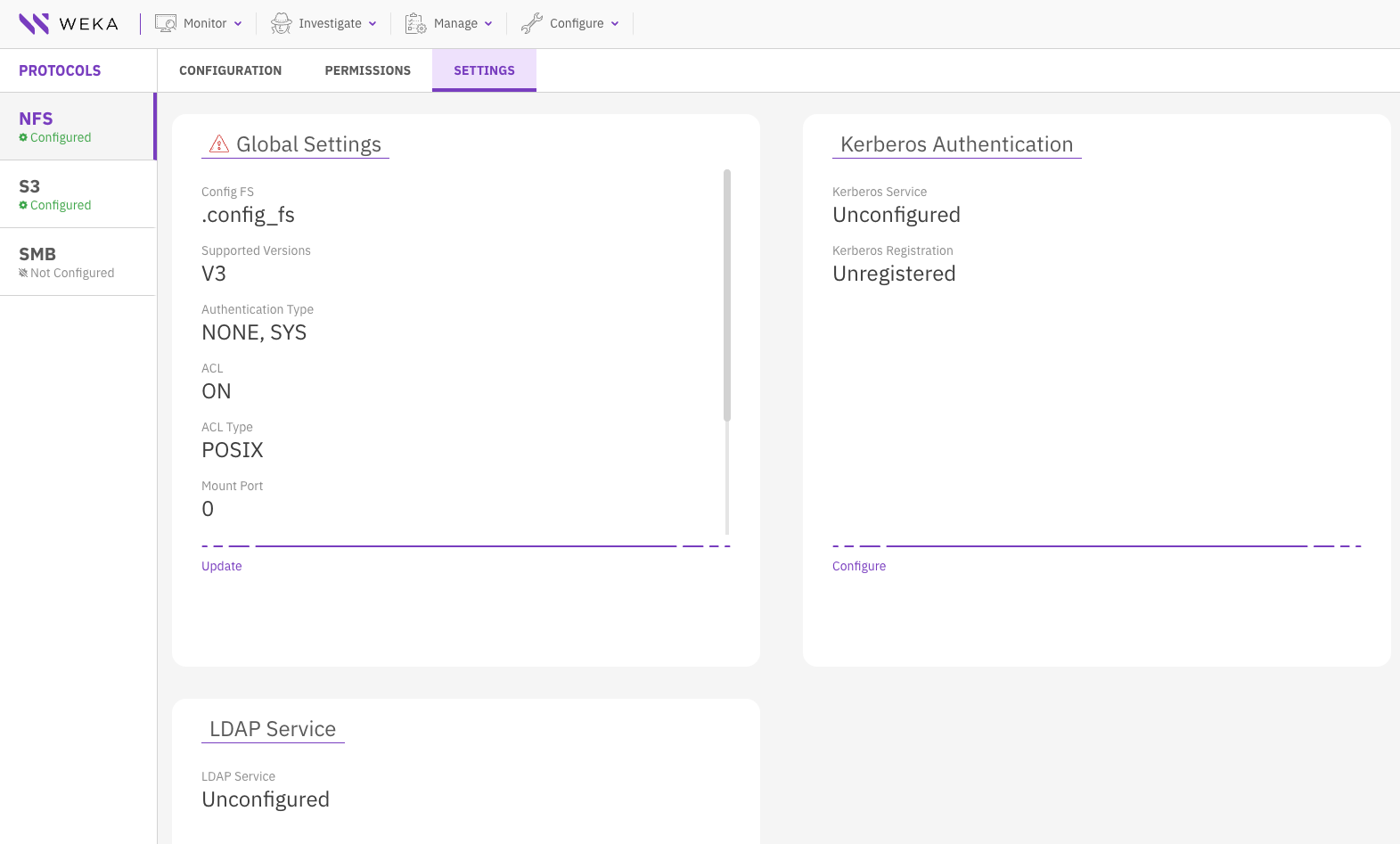1400x844 pixels.
Task: Click the Investigate detective icon
Action: (x=282, y=24)
